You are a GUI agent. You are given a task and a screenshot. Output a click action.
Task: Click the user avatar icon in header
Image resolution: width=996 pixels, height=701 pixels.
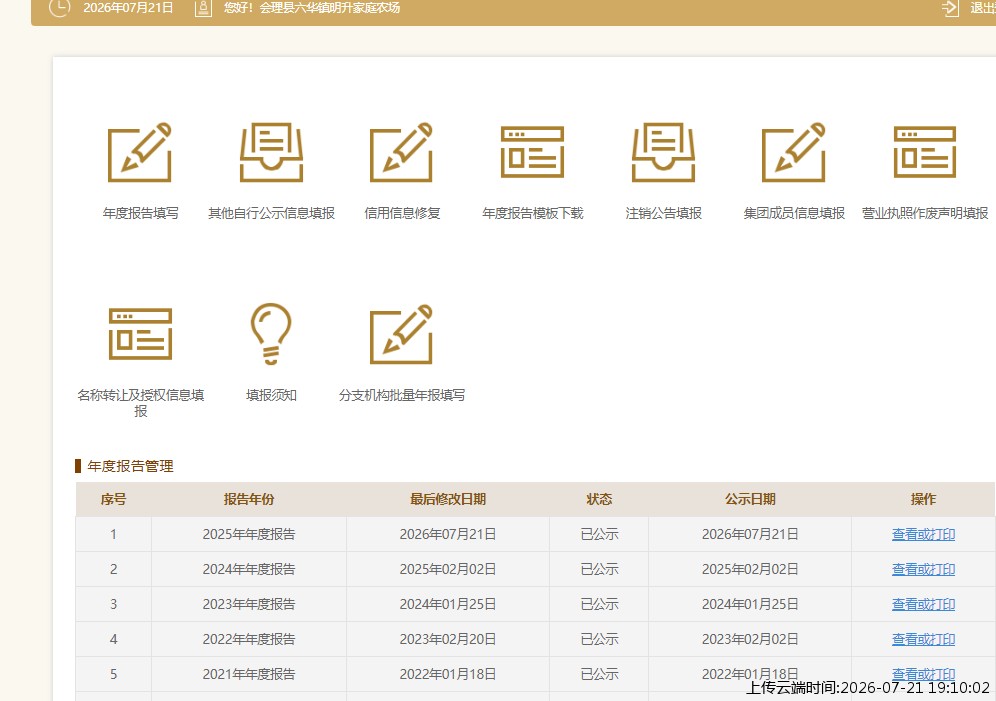click(x=203, y=8)
